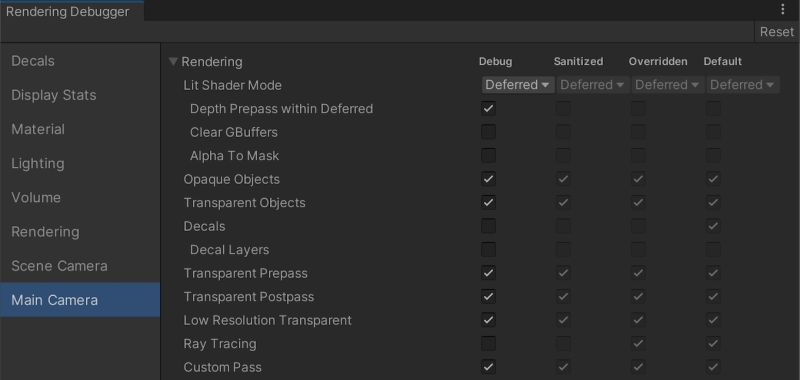800x380 pixels.
Task: Uncheck Debug Transparent Objects
Action: tap(488, 202)
